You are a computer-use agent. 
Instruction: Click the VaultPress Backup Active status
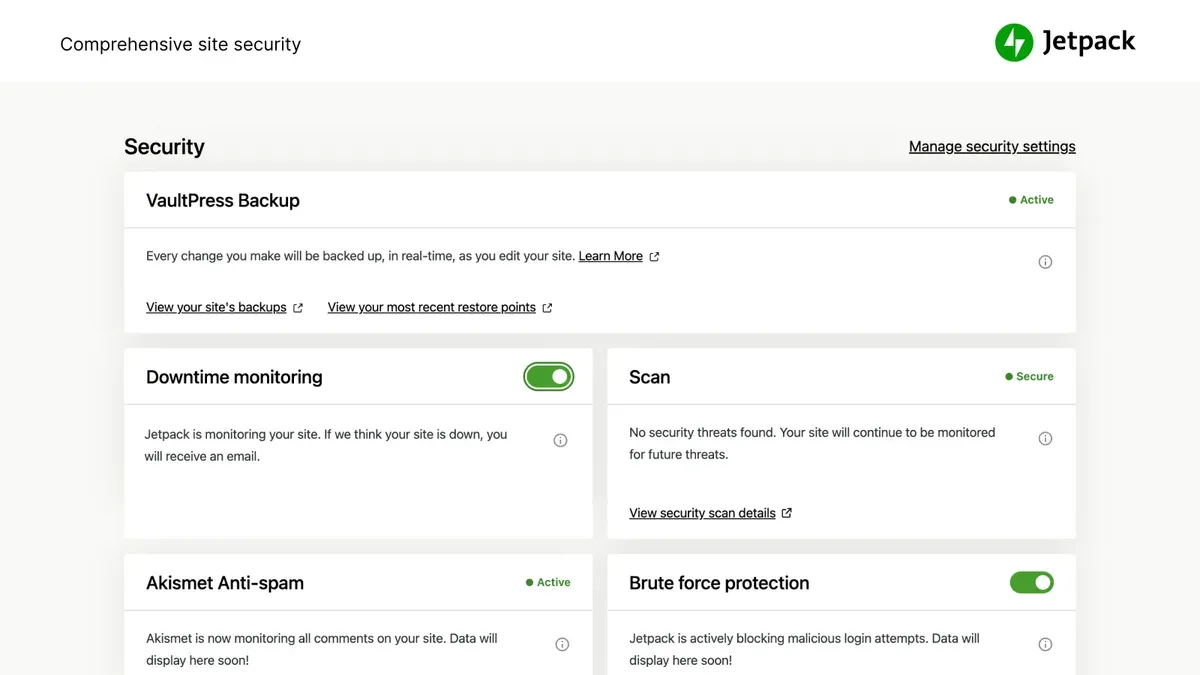(1031, 200)
